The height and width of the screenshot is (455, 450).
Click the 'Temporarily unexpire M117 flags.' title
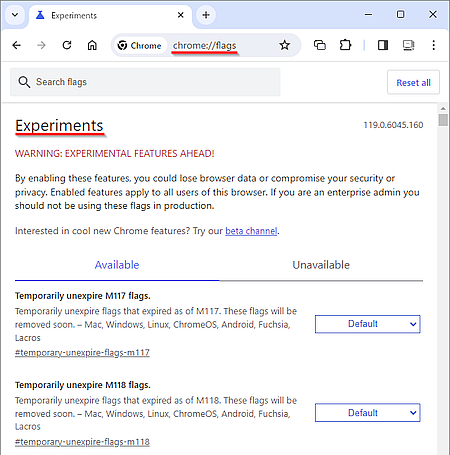(x=83, y=296)
